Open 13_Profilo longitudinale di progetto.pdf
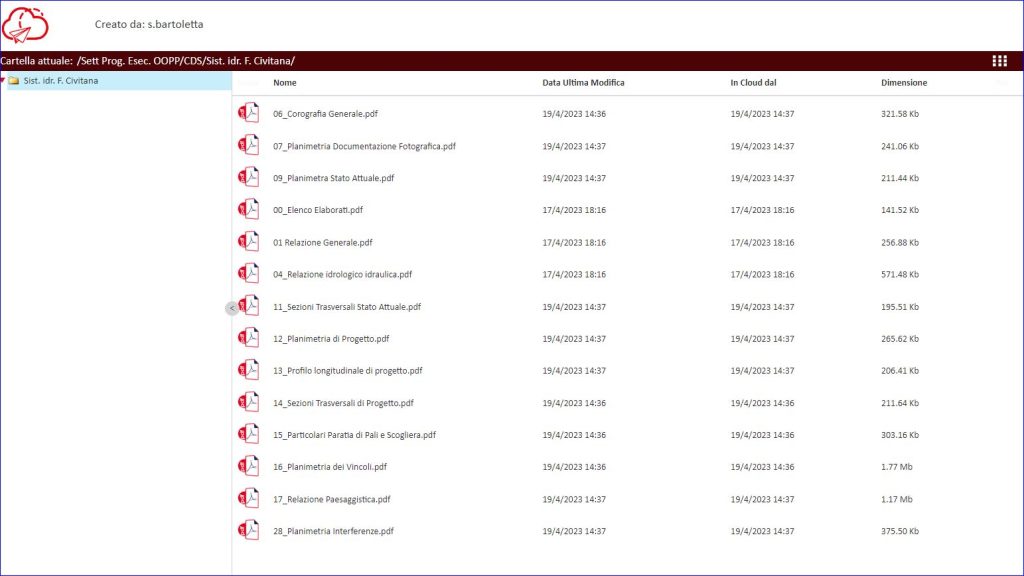Image resolution: width=1024 pixels, height=576 pixels. 347,371
